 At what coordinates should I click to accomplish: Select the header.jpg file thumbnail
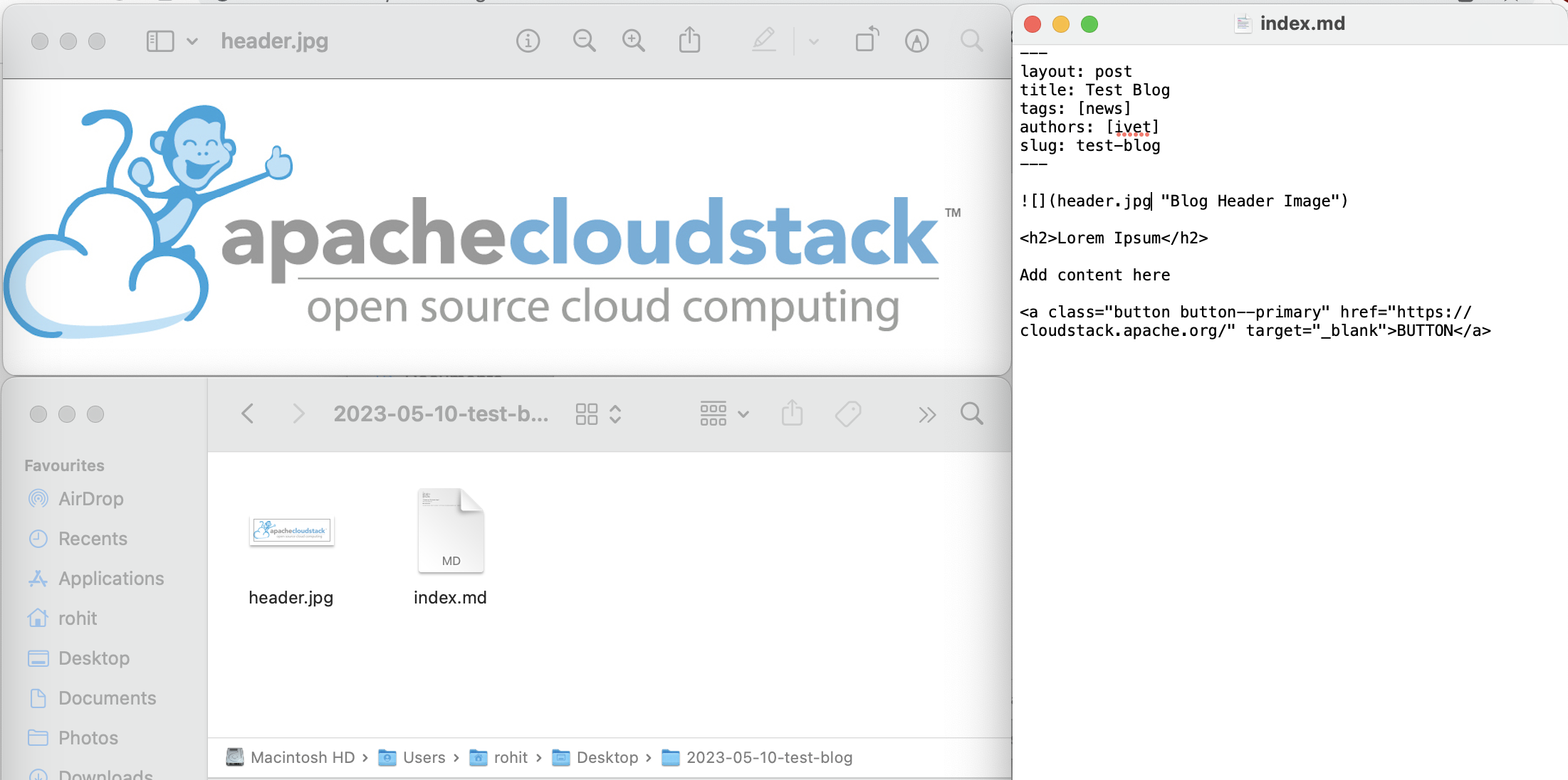pyautogui.click(x=291, y=531)
